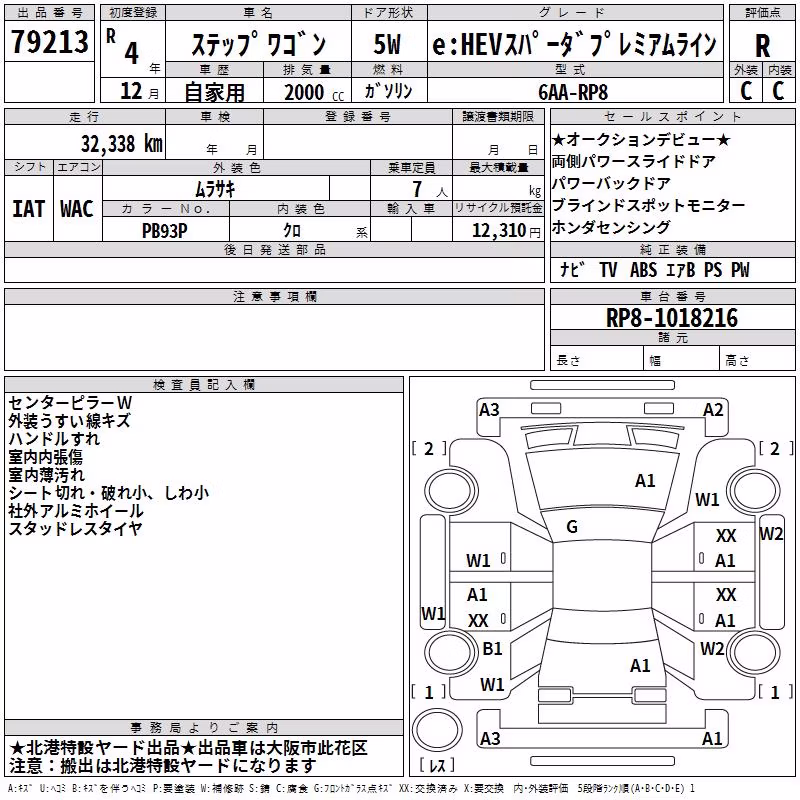Click the shift type IAT
800x800 pixels.
point(29,209)
